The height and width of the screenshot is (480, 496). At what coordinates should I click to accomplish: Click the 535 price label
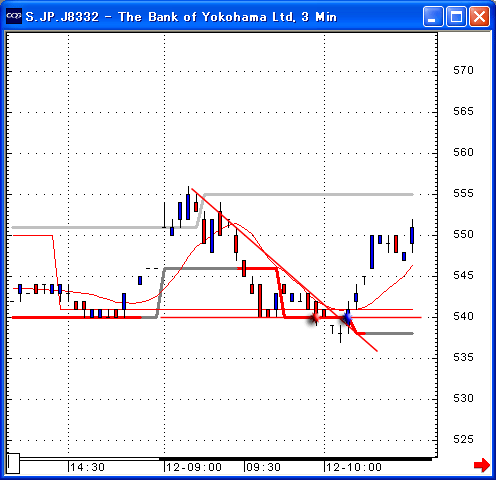463,357
